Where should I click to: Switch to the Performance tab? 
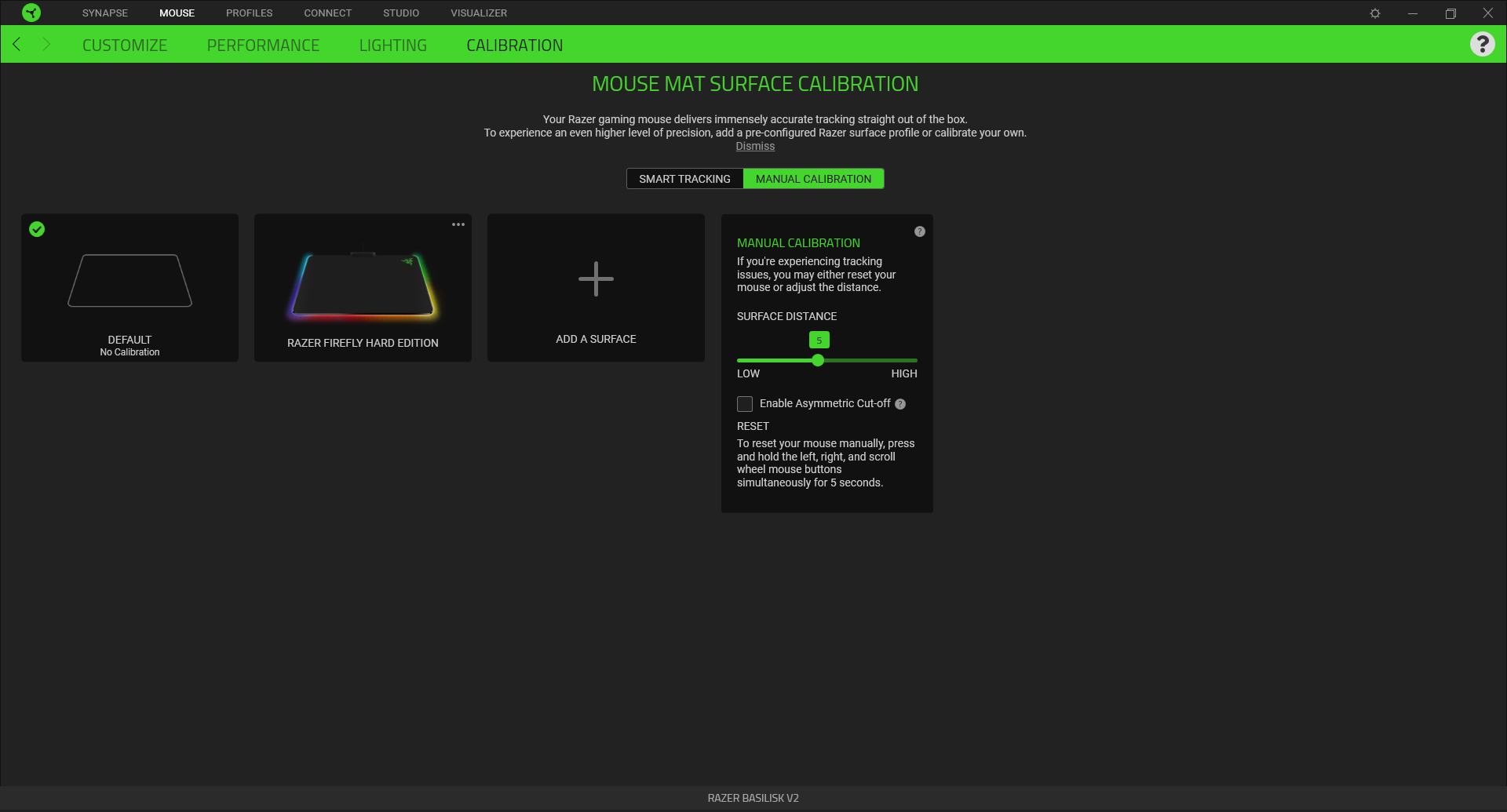[263, 46]
